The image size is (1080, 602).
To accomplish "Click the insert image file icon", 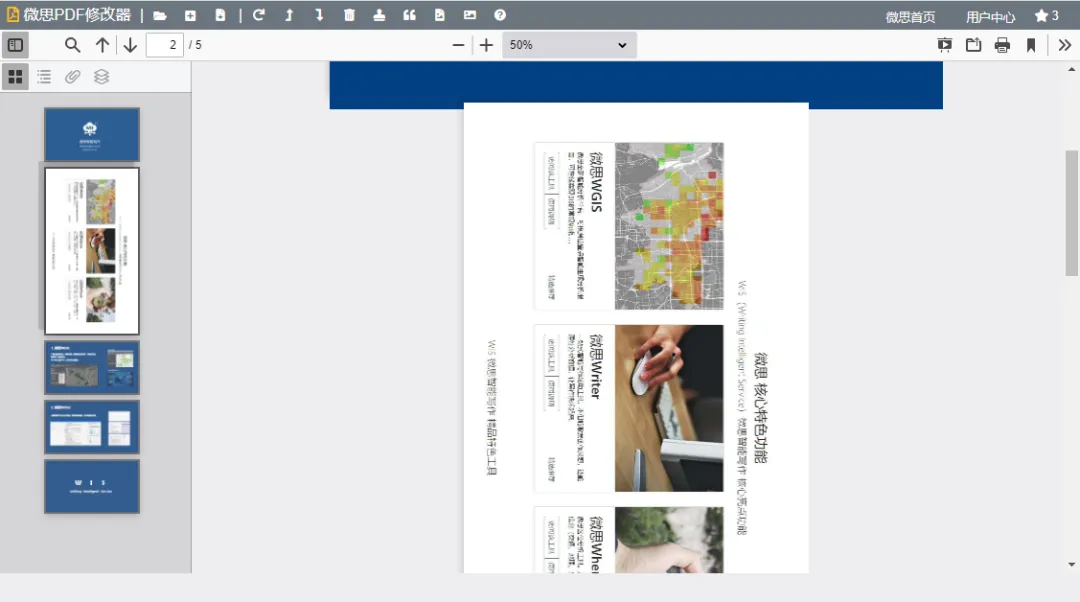I will coord(439,15).
